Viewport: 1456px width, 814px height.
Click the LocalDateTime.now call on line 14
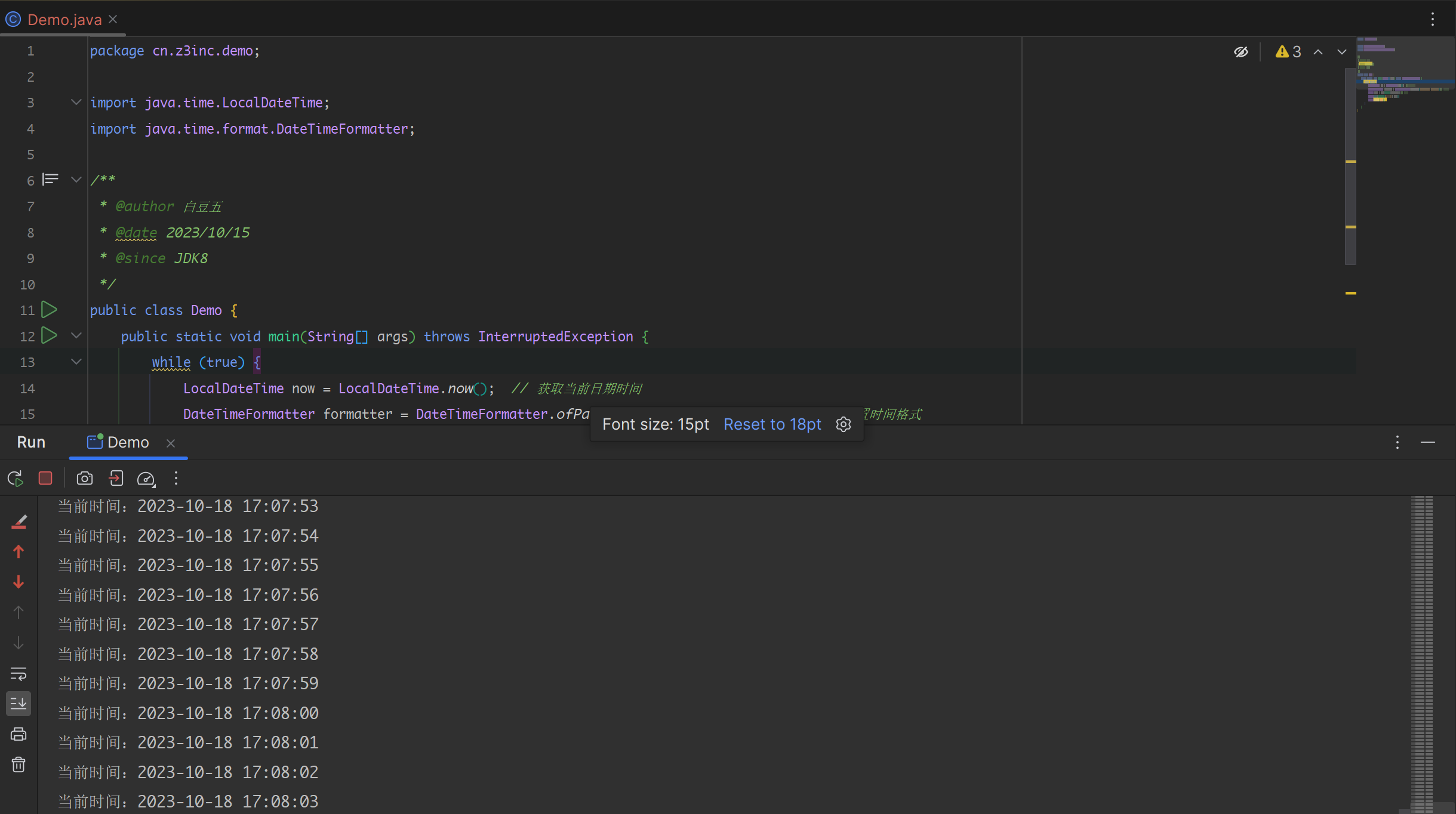click(x=413, y=388)
